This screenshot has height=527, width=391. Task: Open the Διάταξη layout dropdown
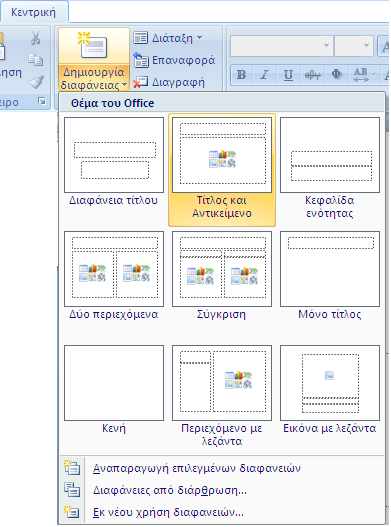pos(168,38)
